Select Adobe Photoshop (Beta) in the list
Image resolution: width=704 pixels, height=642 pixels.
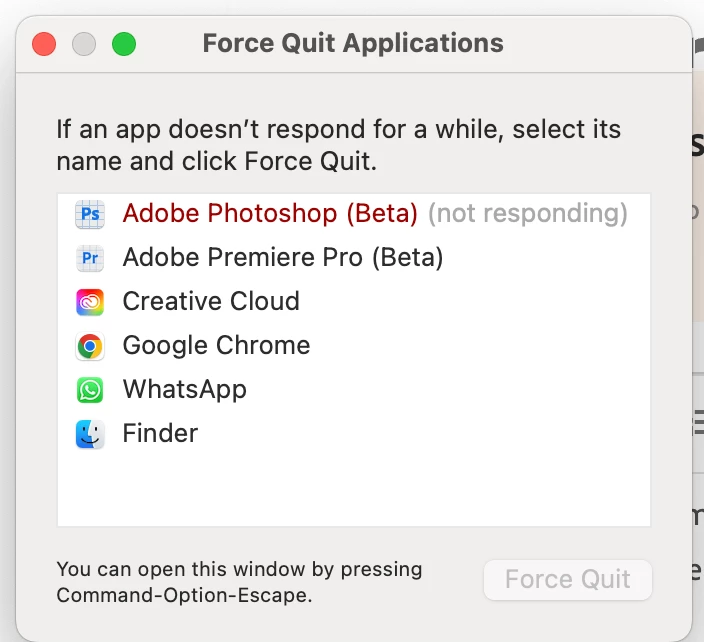tap(270, 213)
